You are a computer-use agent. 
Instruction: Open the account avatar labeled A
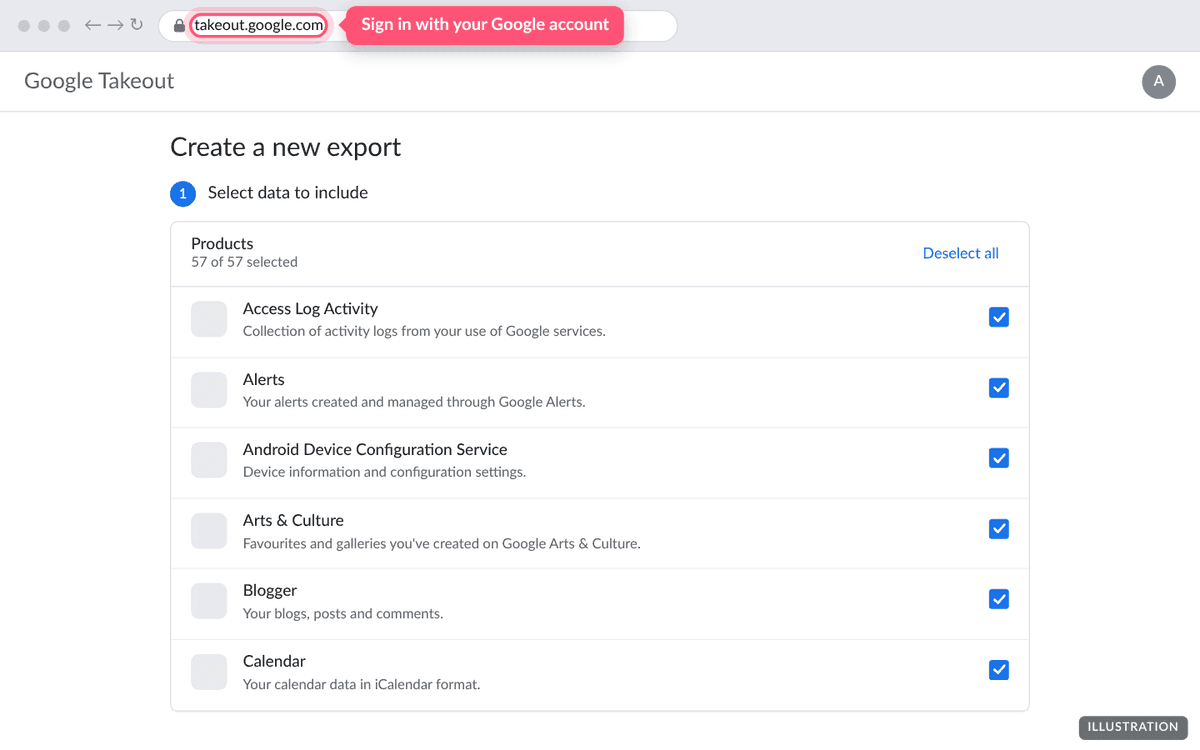tap(1159, 82)
